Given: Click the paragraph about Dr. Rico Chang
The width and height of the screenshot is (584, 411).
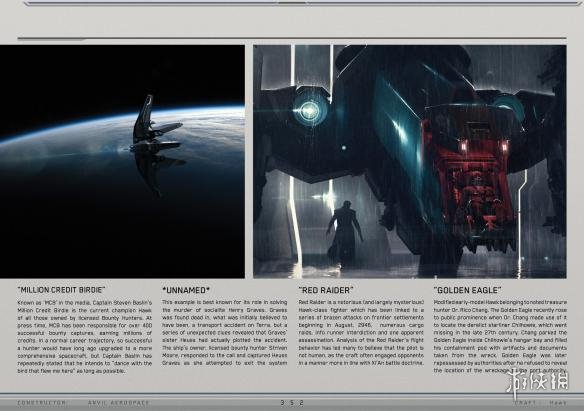Looking at the screenshot, I should 500,336.
